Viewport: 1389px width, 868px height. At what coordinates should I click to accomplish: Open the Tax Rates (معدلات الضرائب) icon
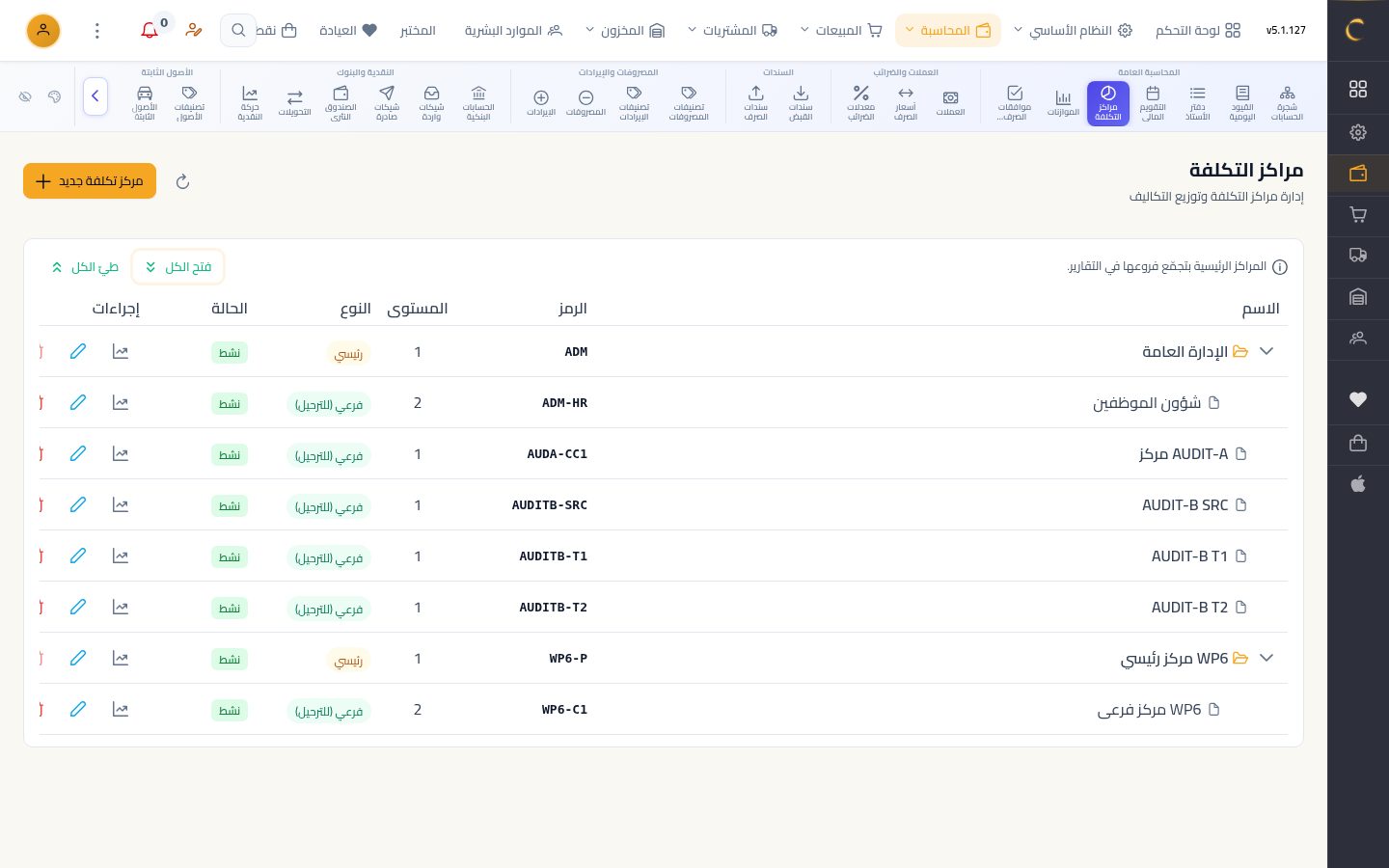point(861,103)
